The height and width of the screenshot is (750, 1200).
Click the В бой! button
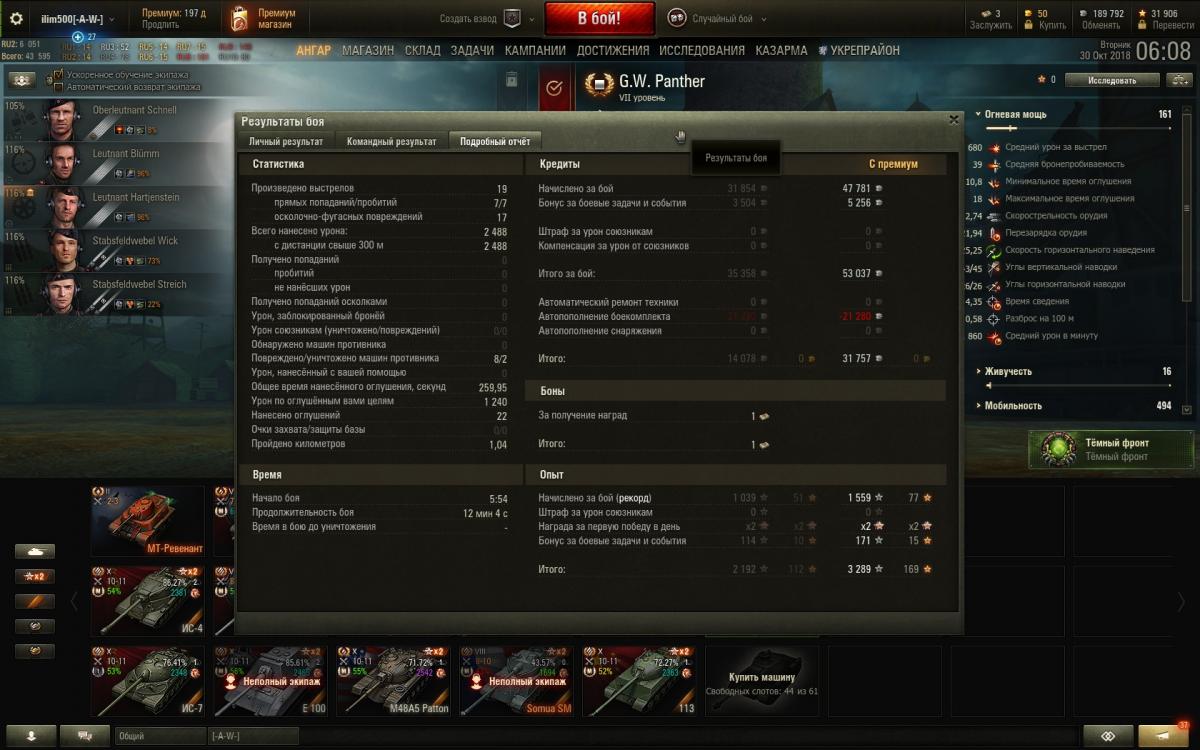click(x=600, y=18)
